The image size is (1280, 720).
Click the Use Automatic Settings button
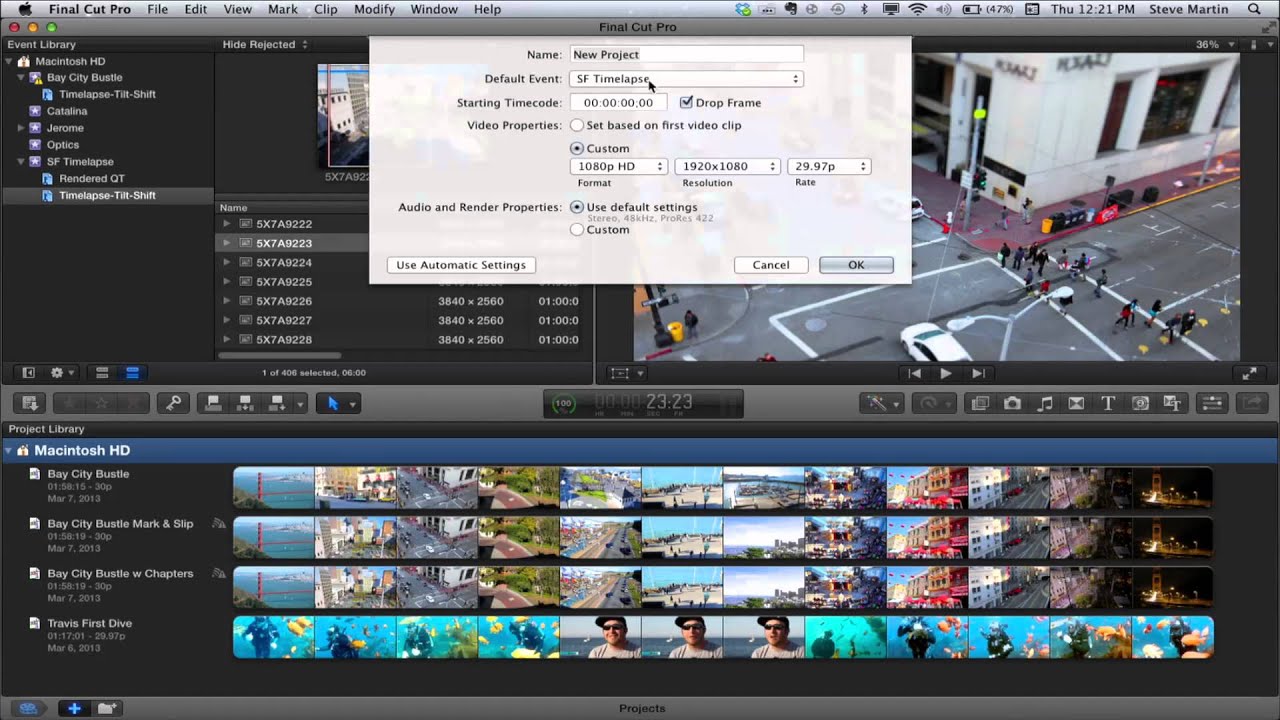[x=461, y=265]
